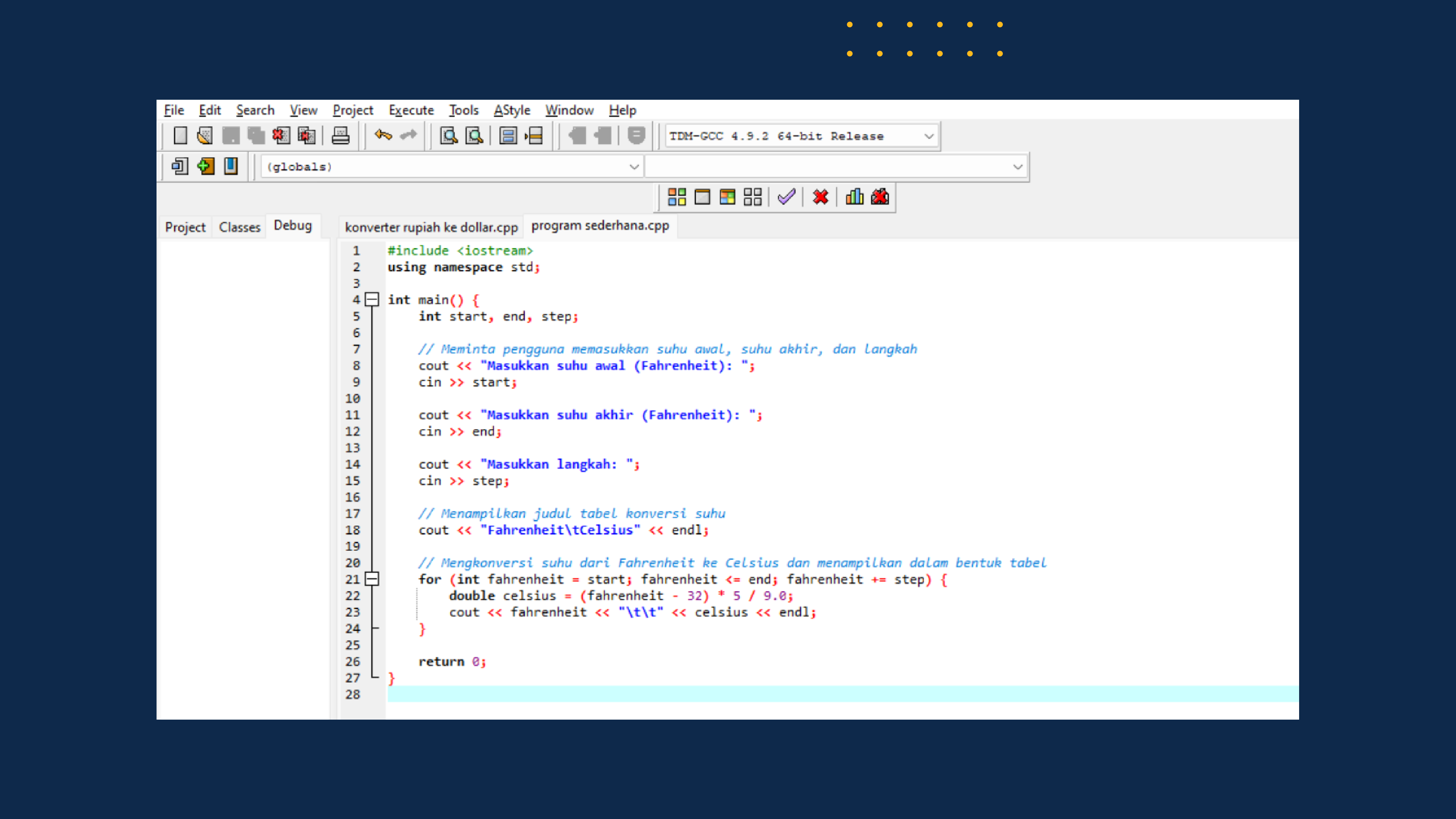
Task: Click the Compile colored squares icon
Action: 677,197
